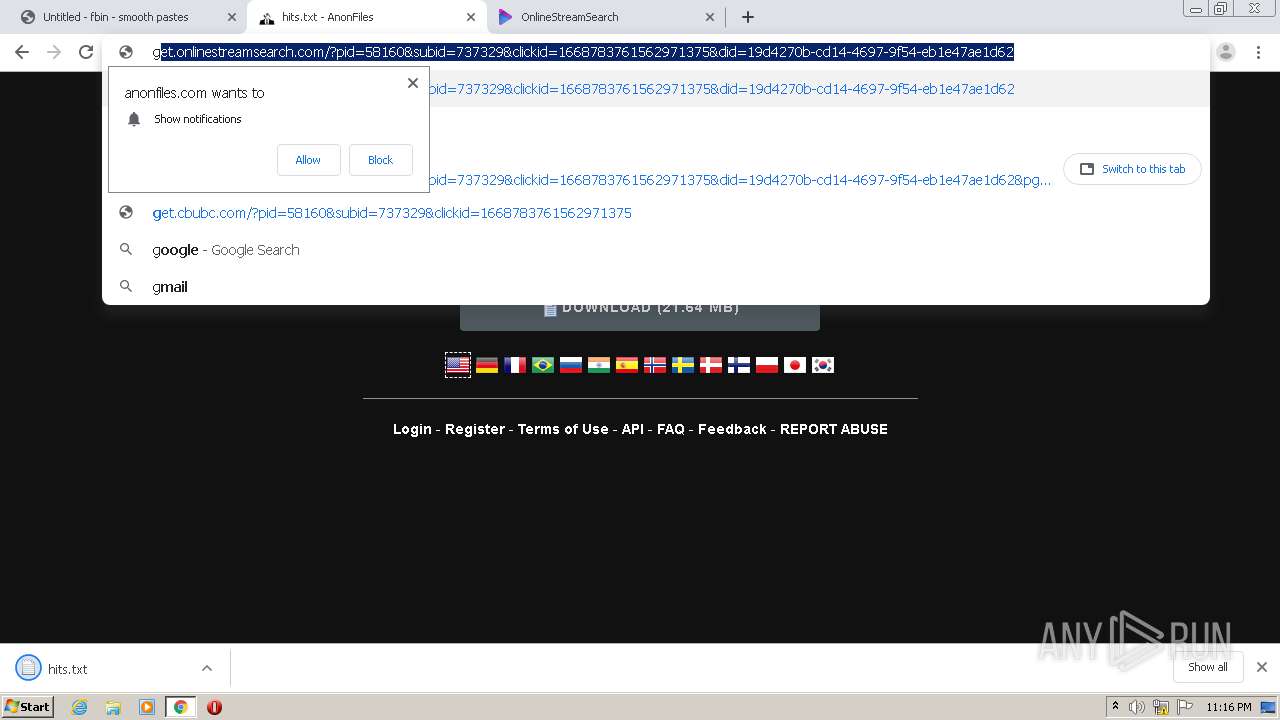Select the South Korean flag language

click(x=823, y=365)
